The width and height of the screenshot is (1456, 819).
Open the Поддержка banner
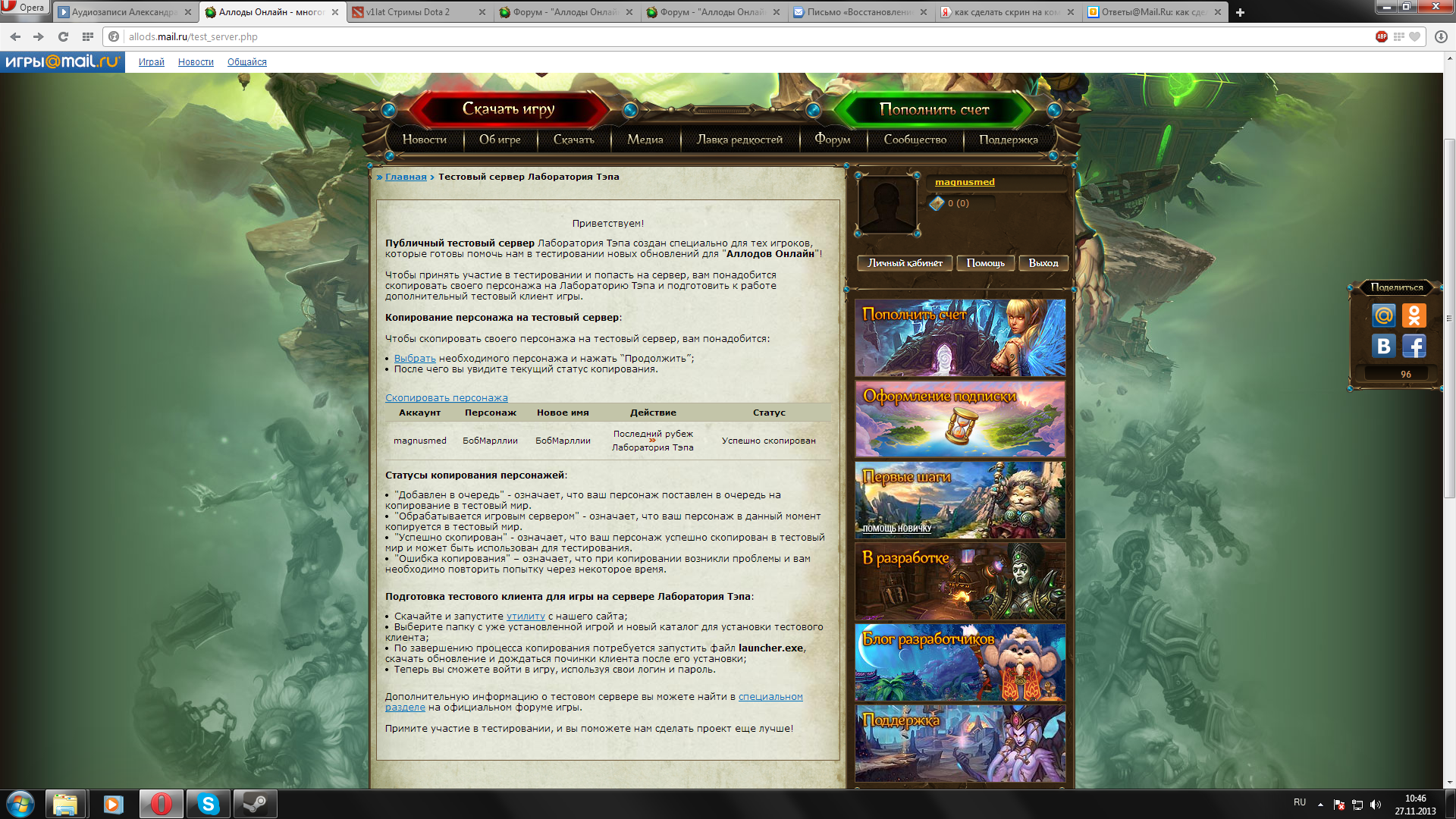(x=960, y=743)
